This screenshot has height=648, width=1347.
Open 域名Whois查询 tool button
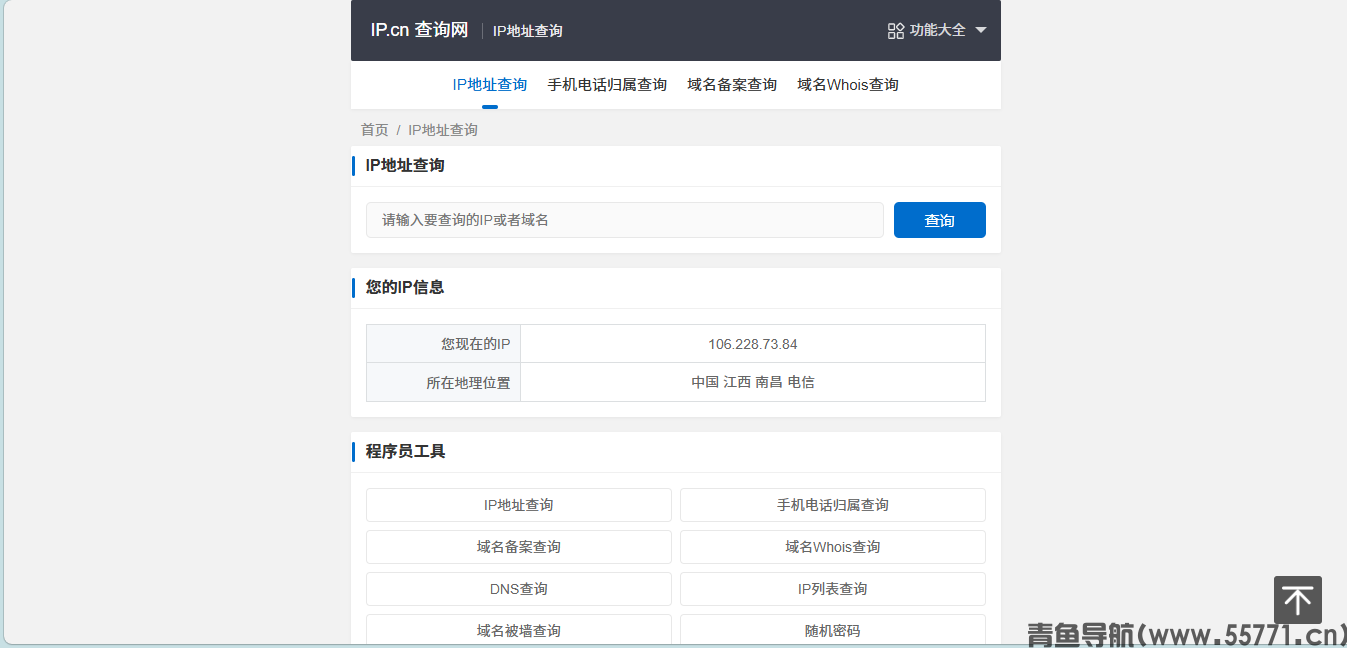(x=833, y=547)
